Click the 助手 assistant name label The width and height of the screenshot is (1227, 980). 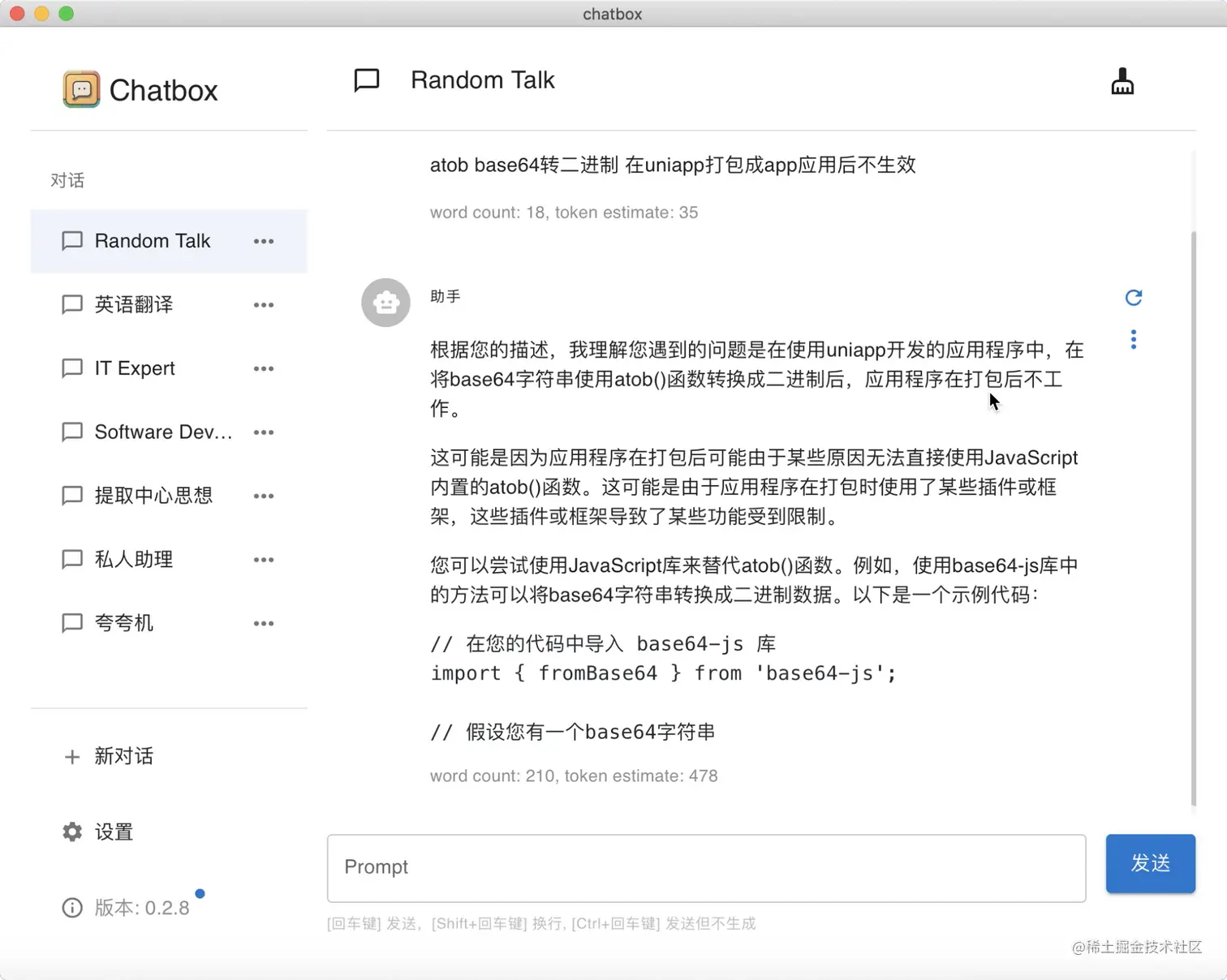point(446,296)
